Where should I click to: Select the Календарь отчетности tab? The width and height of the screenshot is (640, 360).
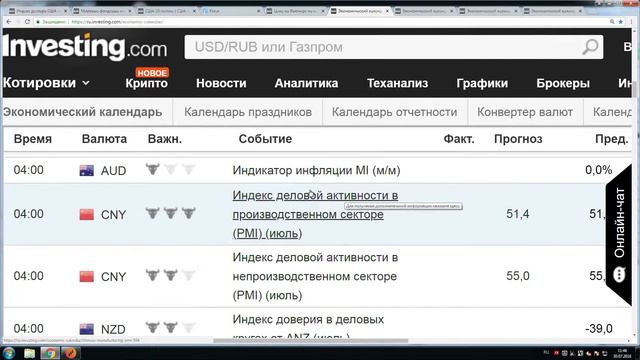point(394,112)
